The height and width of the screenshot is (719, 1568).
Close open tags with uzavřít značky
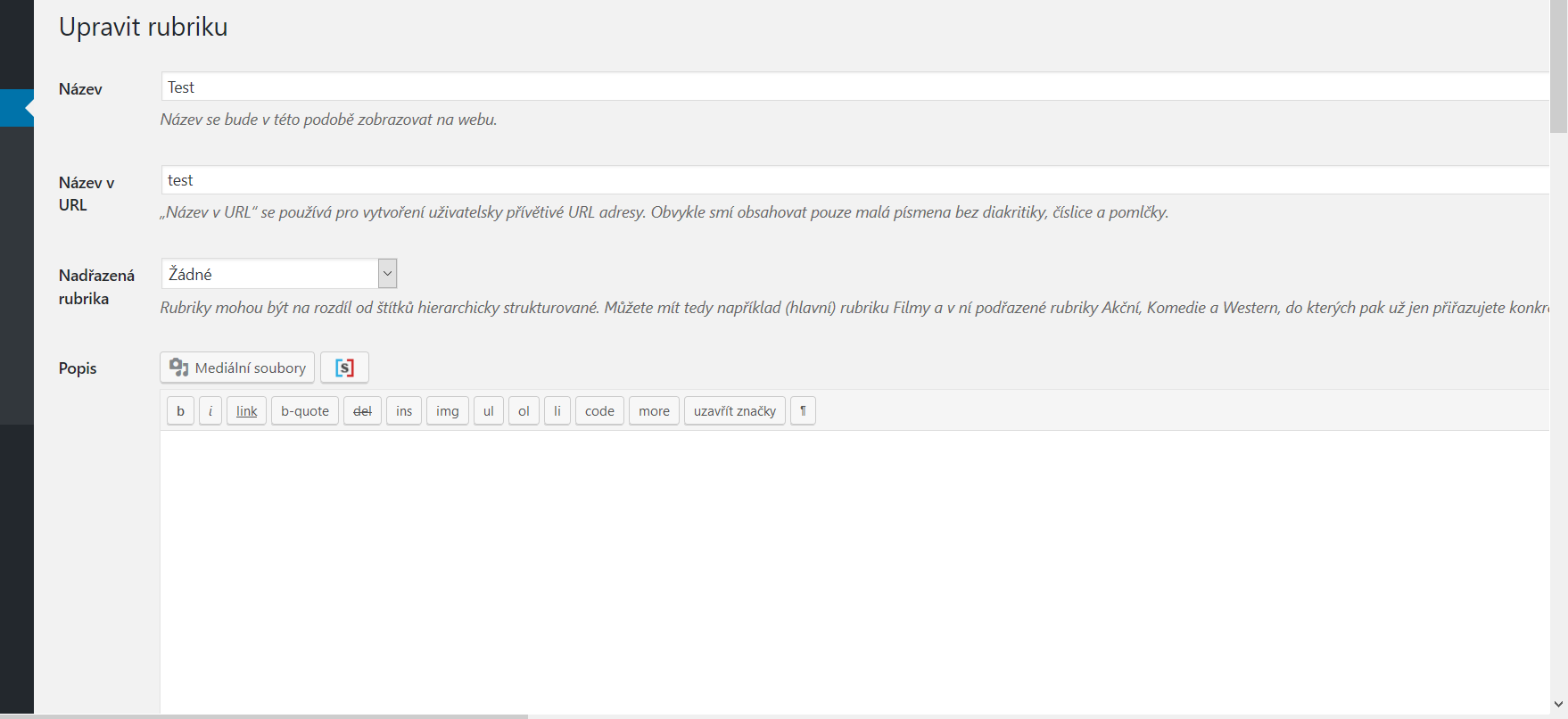[x=734, y=410]
